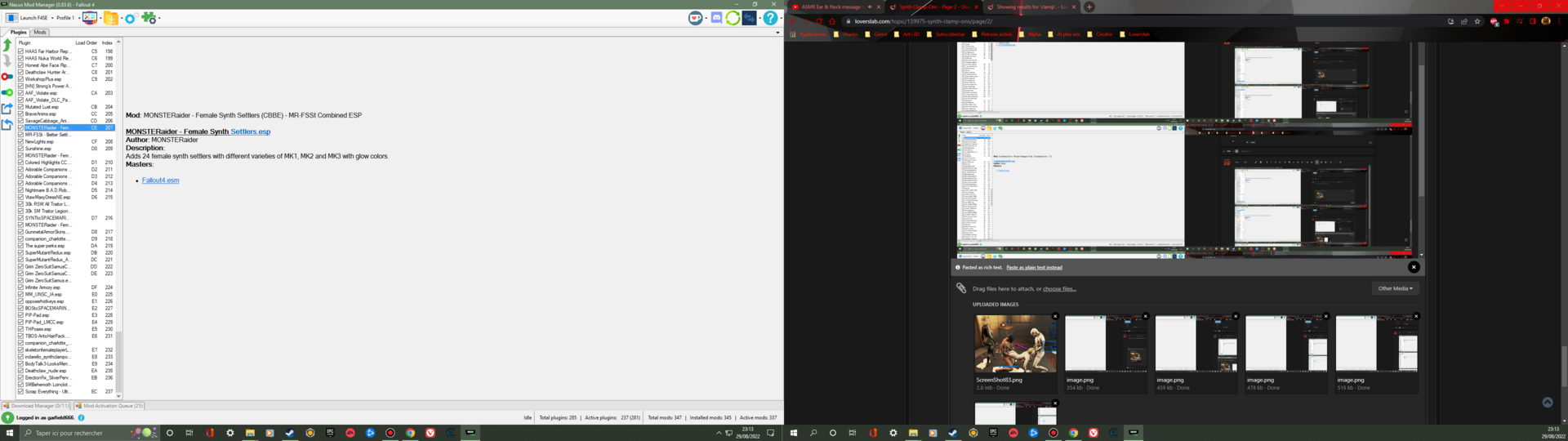Viewport: 1568px width, 441px height.
Task: Click the attachment paperclip icon
Action: pos(961,288)
